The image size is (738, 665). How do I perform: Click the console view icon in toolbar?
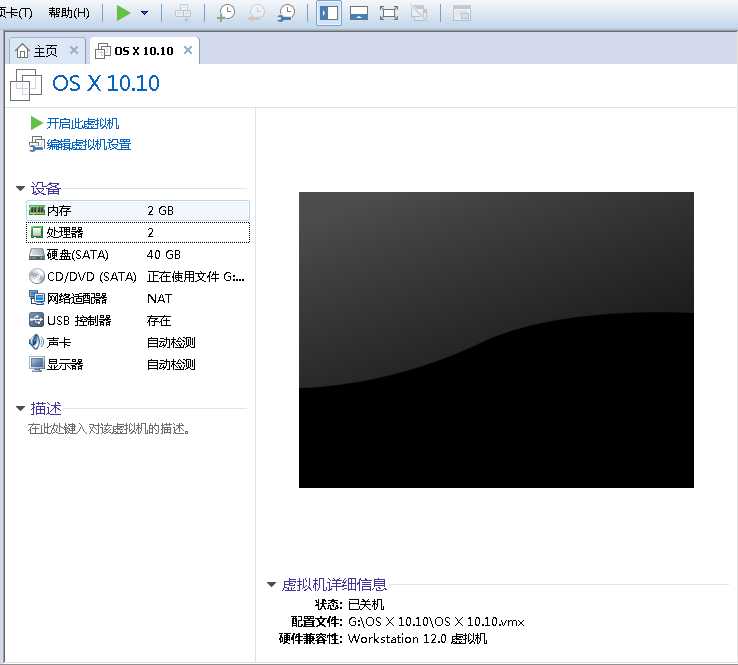tap(462, 13)
